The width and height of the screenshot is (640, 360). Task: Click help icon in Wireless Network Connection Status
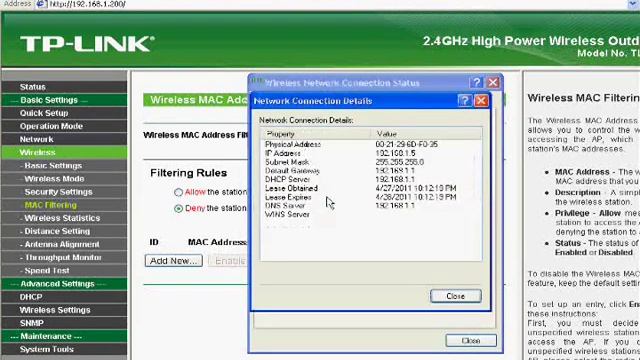(476, 82)
